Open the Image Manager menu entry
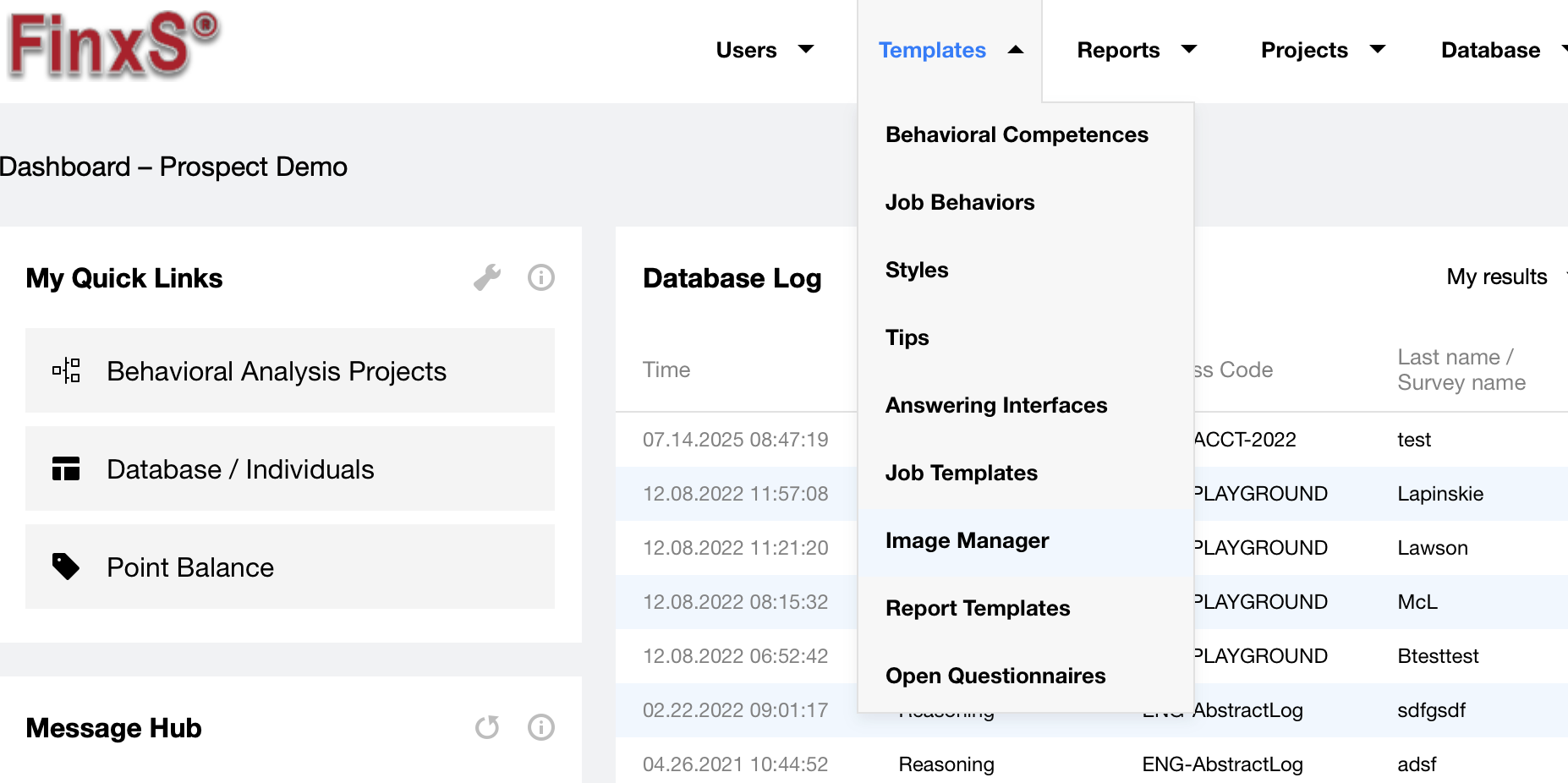1568x783 pixels. click(x=967, y=540)
